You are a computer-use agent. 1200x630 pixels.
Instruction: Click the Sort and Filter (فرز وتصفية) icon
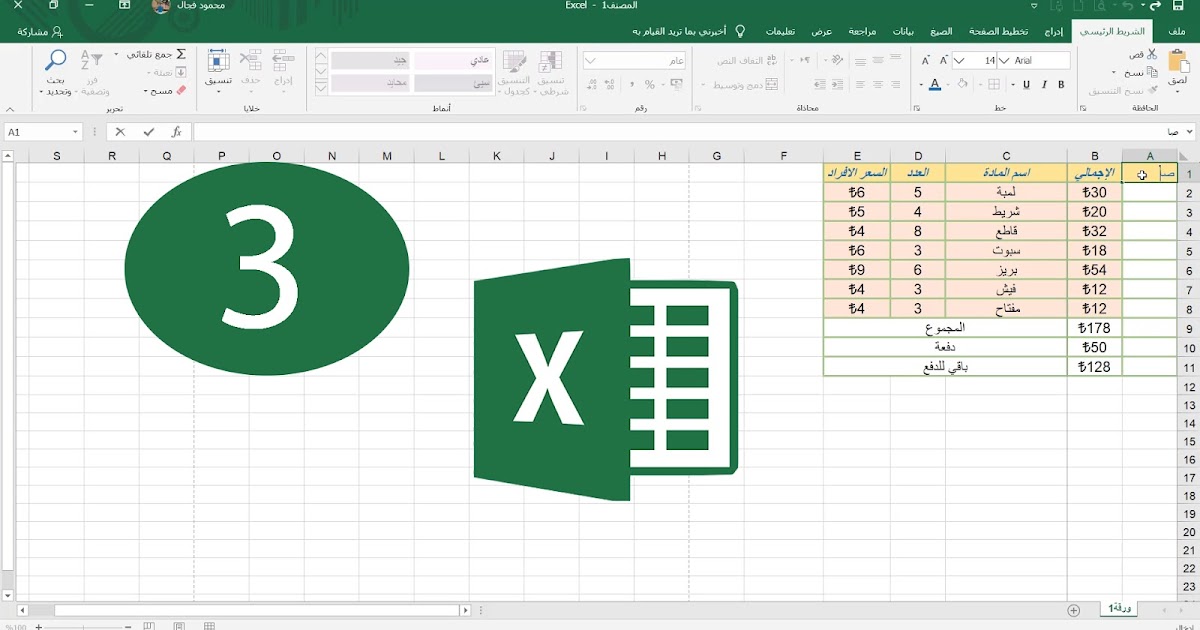91,60
